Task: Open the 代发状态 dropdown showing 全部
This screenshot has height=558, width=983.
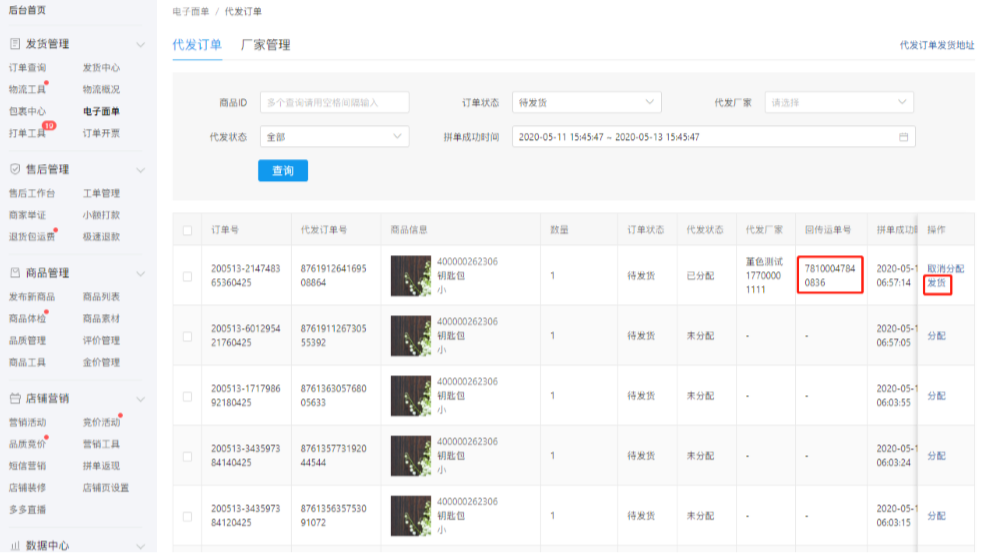Action: click(x=333, y=137)
